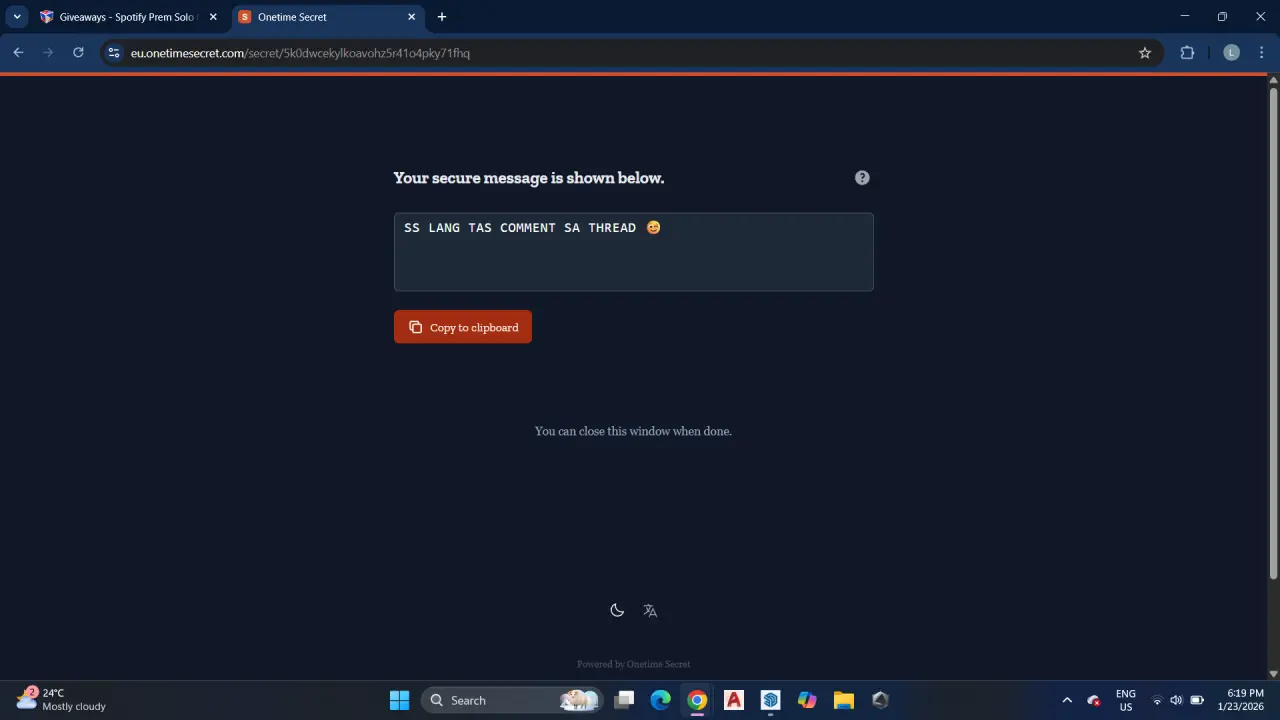The image size is (1280, 720).
Task: Click inside the secret message text box
Action: [x=633, y=252]
